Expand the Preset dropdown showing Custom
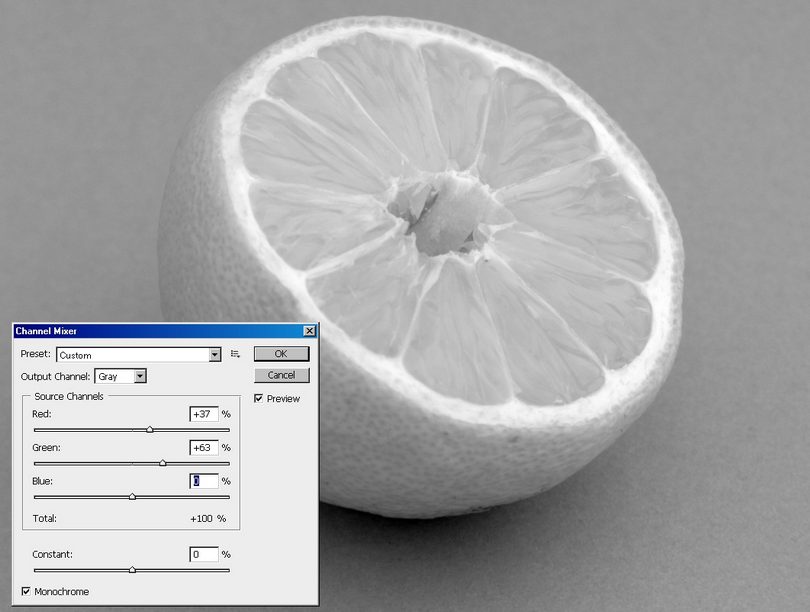The width and height of the screenshot is (810, 612). click(x=215, y=355)
